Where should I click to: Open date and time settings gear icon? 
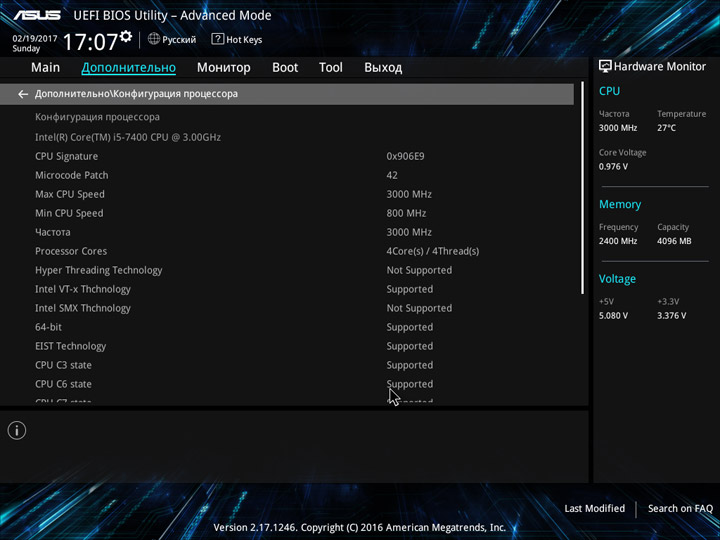coord(126,36)
